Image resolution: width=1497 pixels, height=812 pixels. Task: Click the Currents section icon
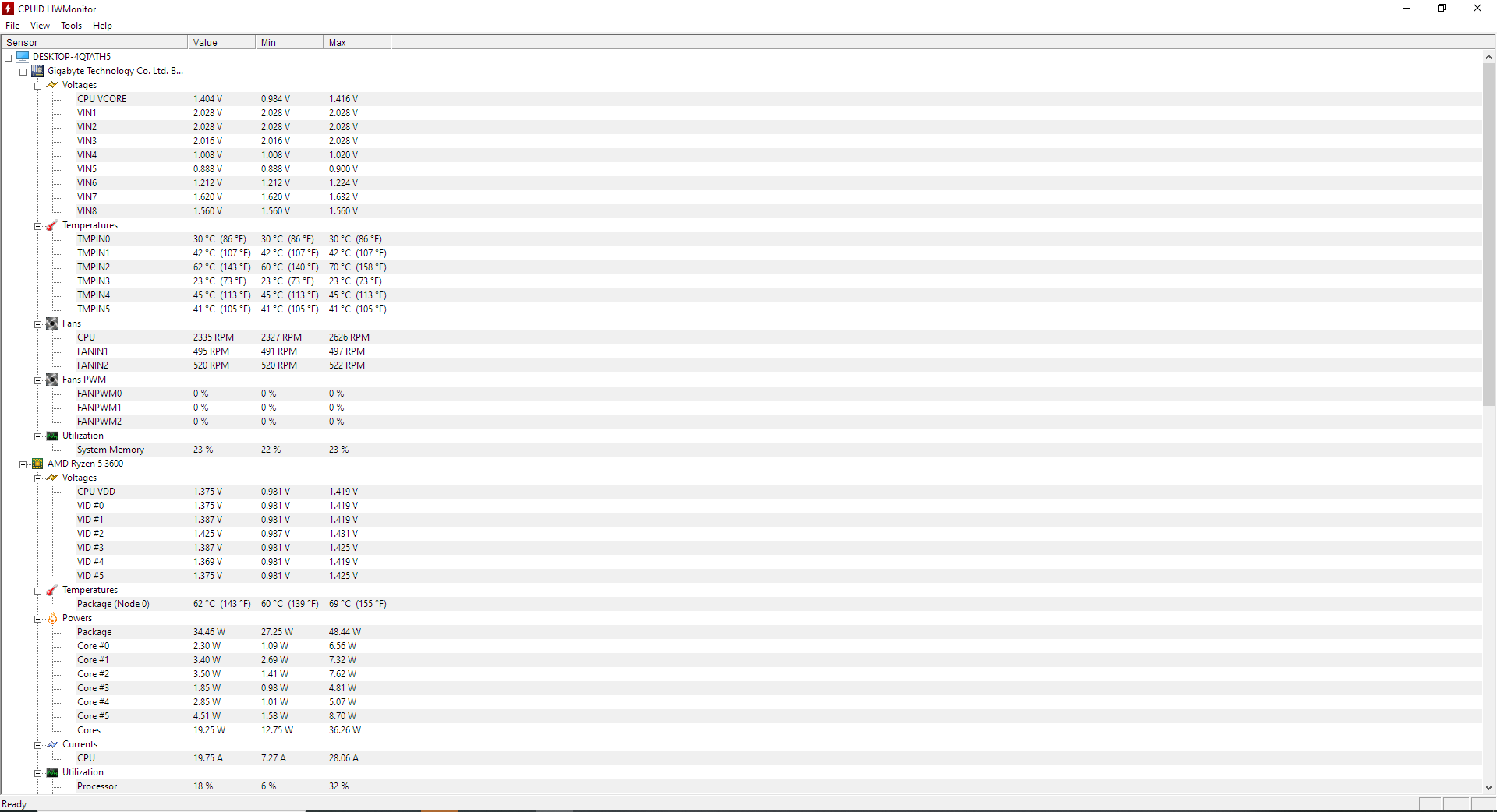pyautogui.click(x=52, y=744)
